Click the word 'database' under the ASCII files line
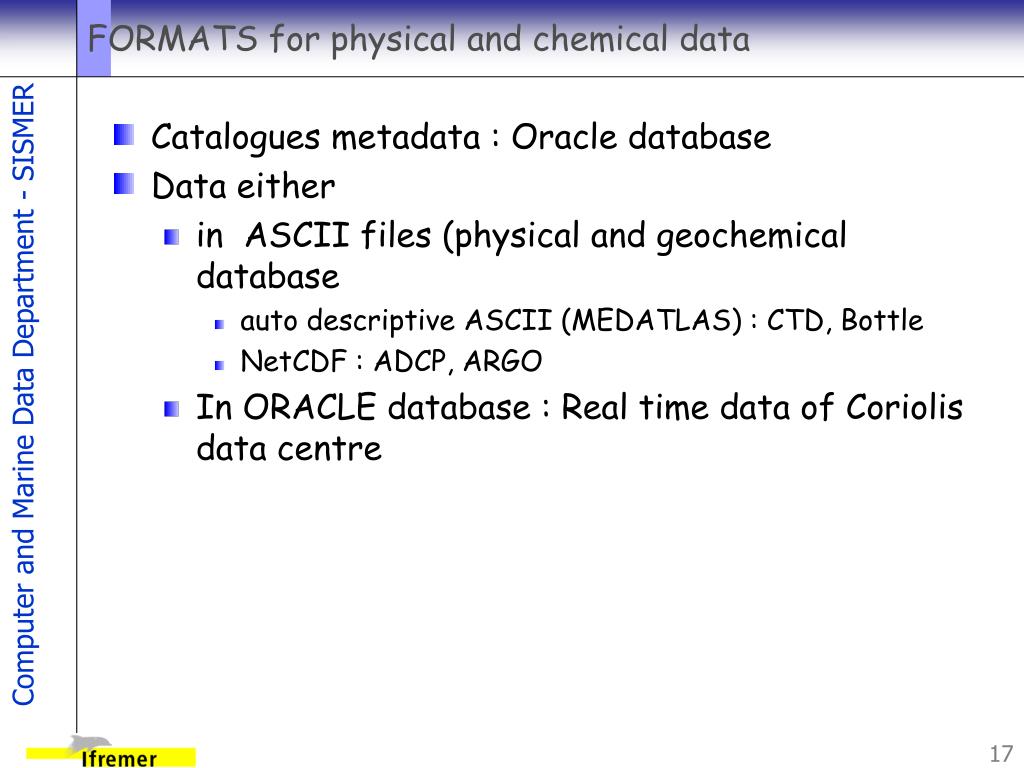The width and height of the screenshot is (1024, 768). tap(268, 276)
